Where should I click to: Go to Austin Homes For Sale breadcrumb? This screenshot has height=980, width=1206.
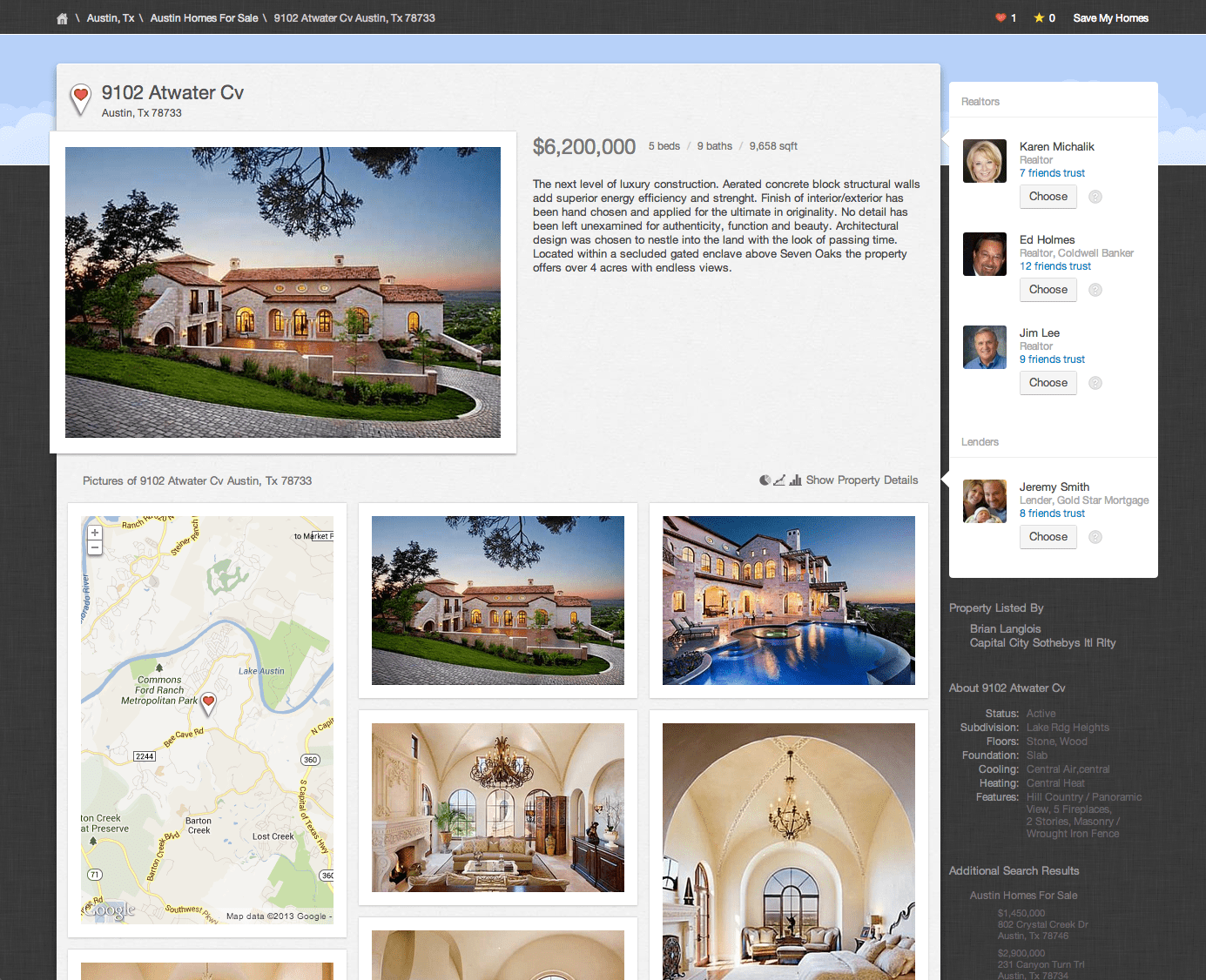click(x=204, y=18)
